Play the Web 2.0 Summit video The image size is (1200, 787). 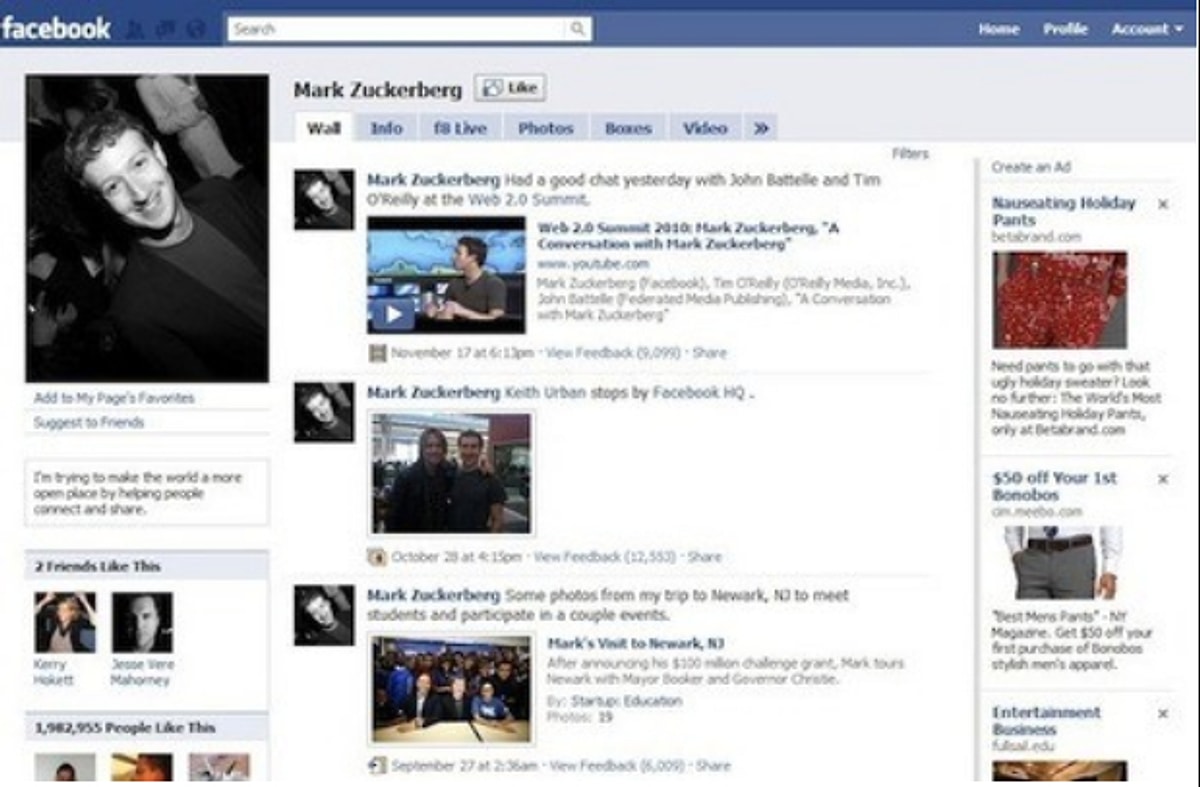pyautogui.click(x=392, y=314)
